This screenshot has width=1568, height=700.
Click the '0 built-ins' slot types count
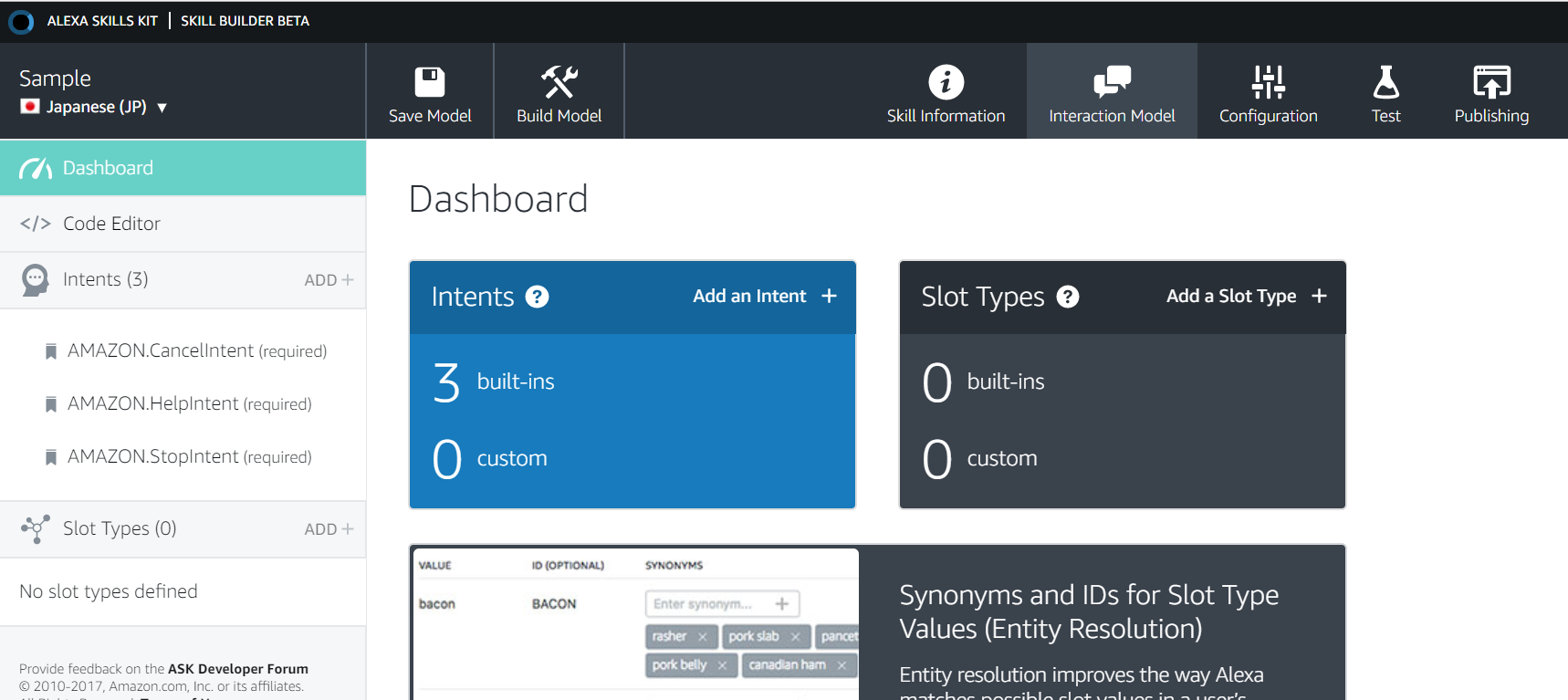point(984,381)
